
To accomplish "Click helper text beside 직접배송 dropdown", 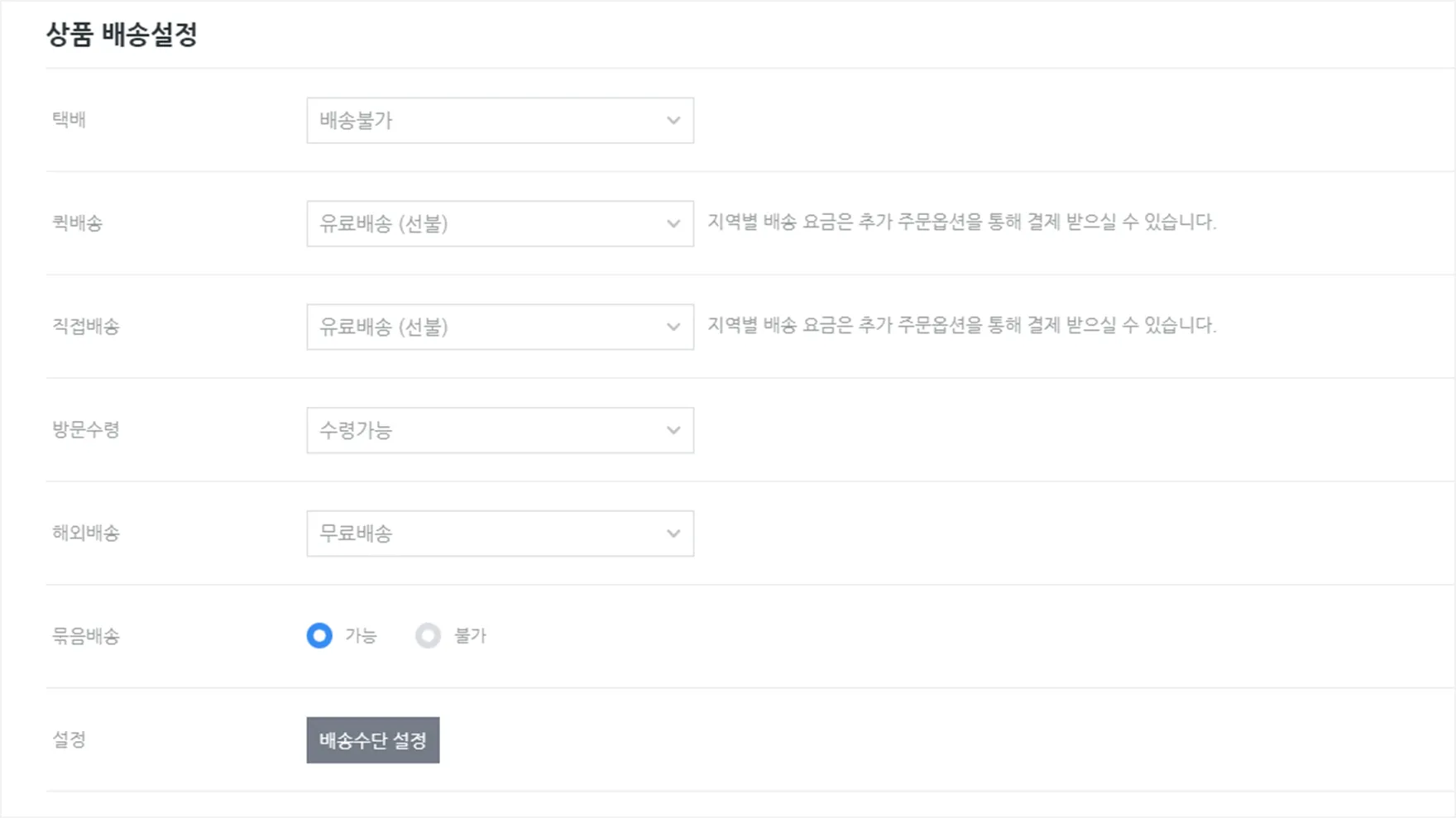I will [961, 325].
